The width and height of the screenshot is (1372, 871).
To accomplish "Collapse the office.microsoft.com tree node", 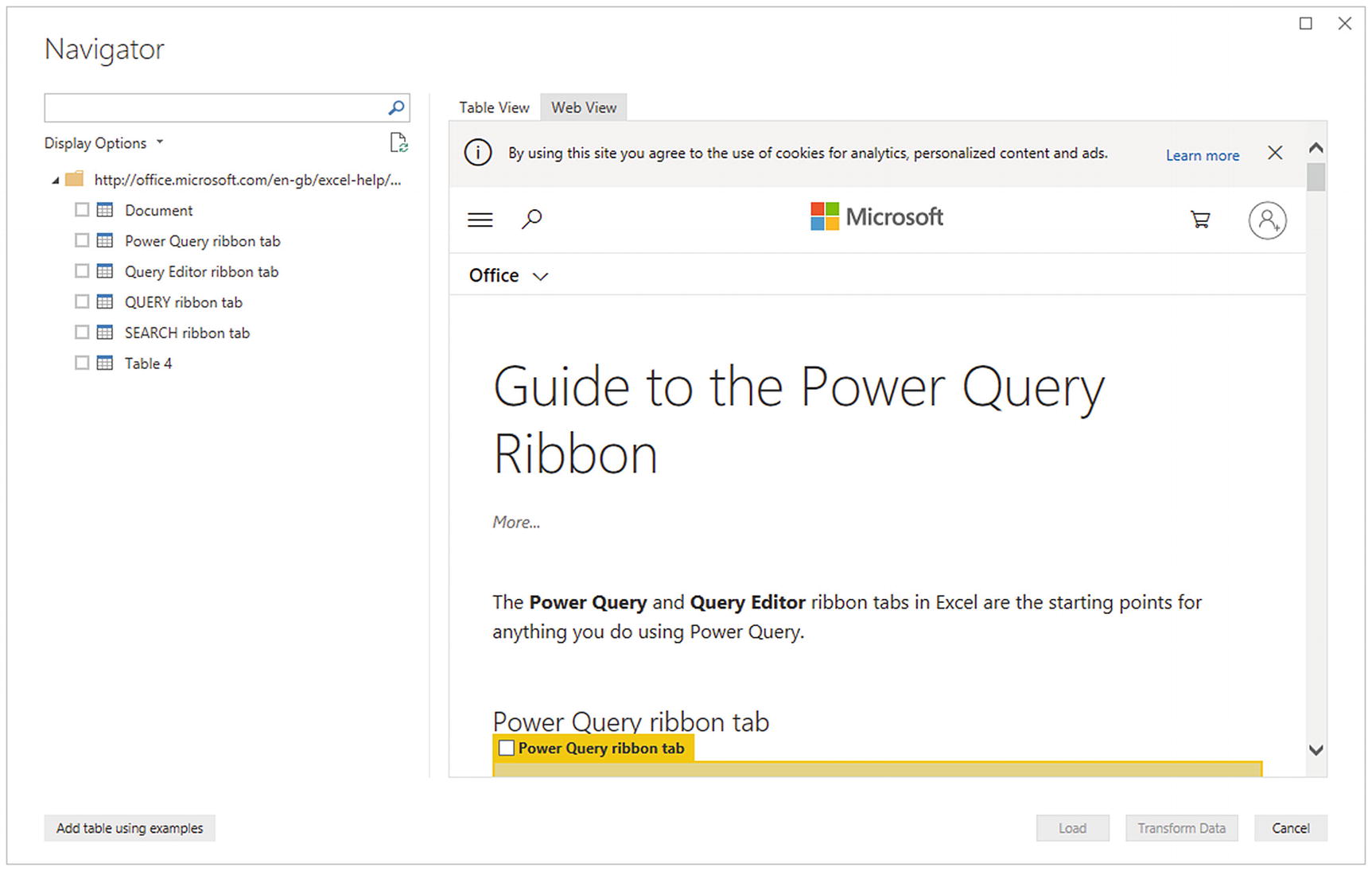I will pos(56,181).
